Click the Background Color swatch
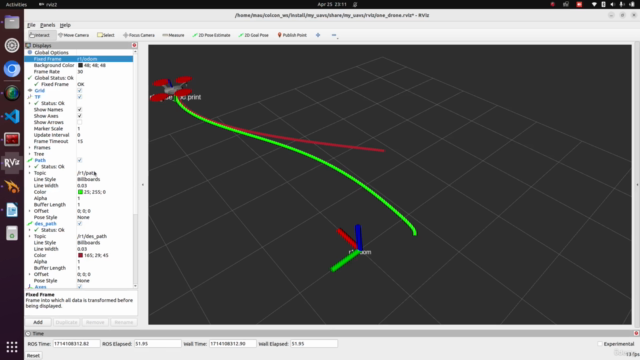 tap(80, 65)
